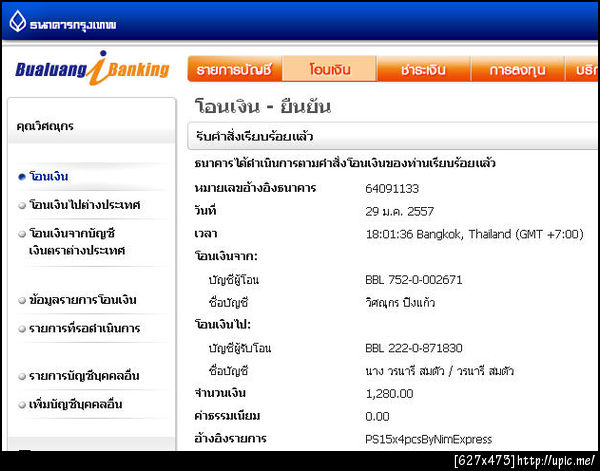Open โอนเงินจากบัญชีเงินตราต่างประเทศ sidebar link

coord(77,242)
